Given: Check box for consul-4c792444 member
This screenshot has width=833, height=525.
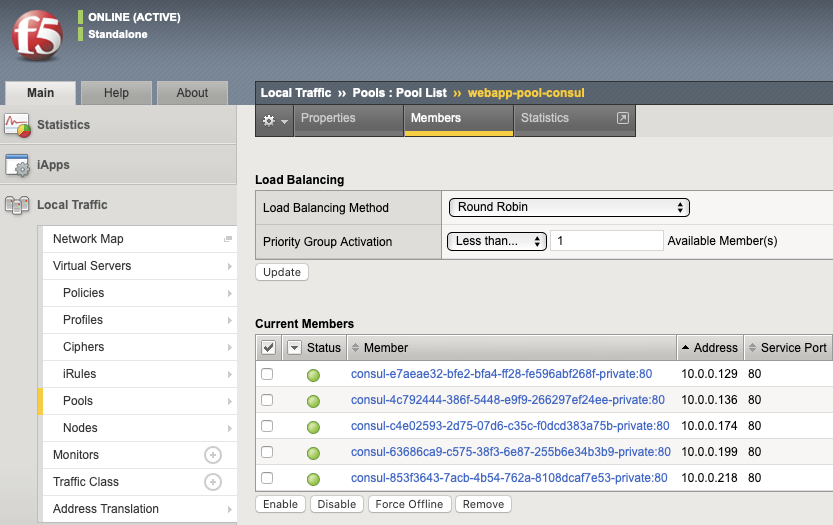Looking at the screenshot, I should point(267,400).
